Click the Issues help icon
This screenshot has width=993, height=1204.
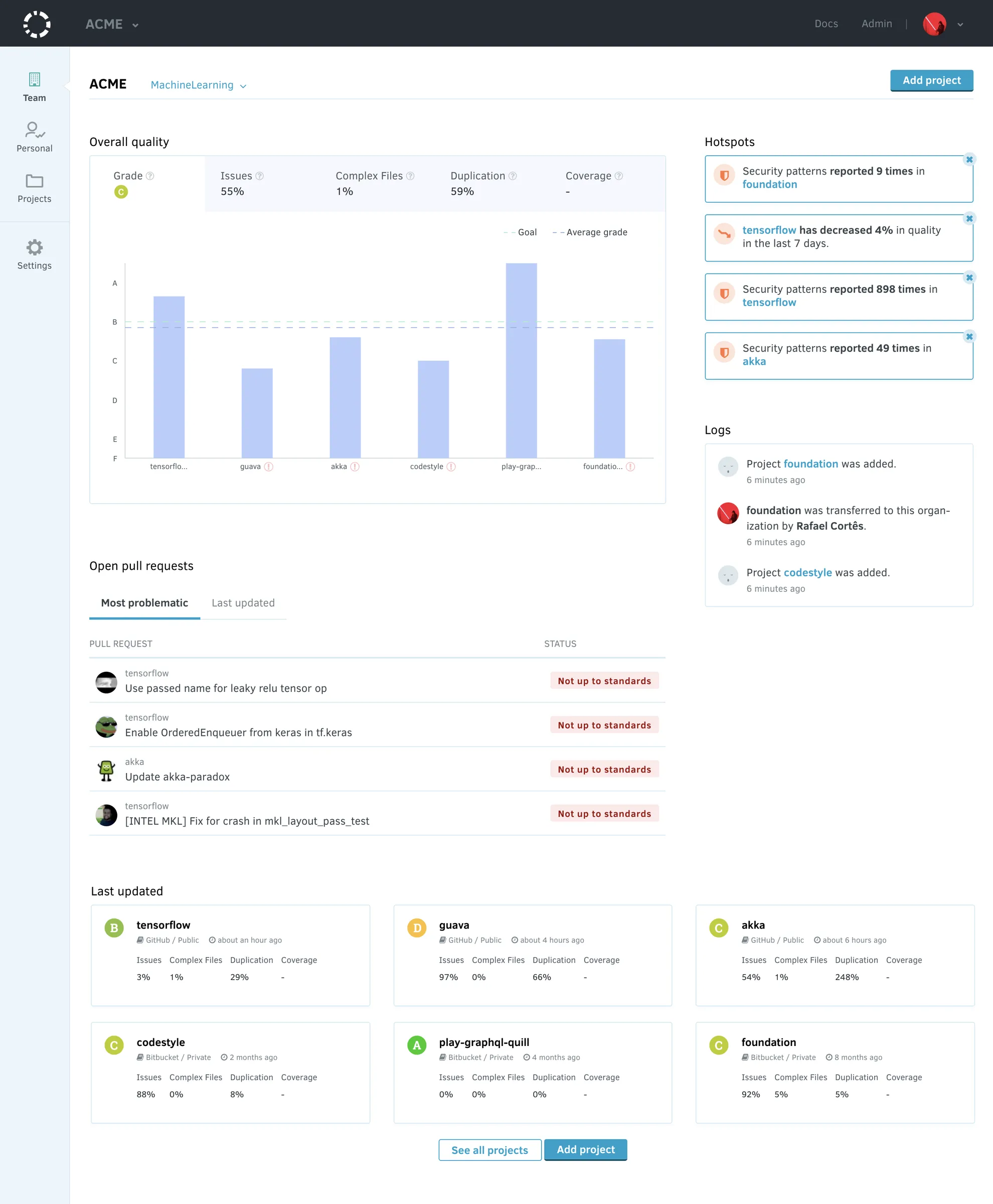click(260, 176)
